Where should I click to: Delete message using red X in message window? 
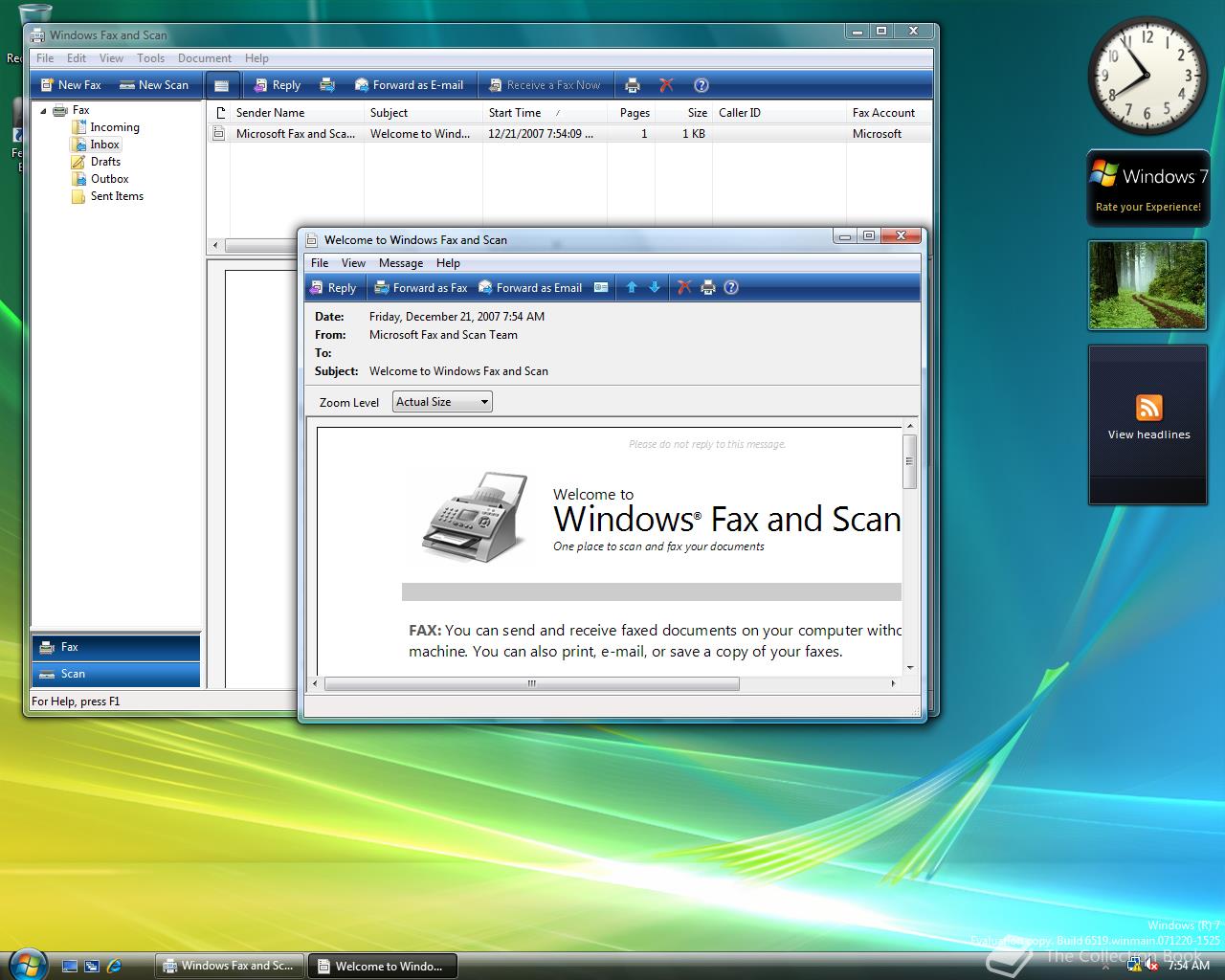684,288
